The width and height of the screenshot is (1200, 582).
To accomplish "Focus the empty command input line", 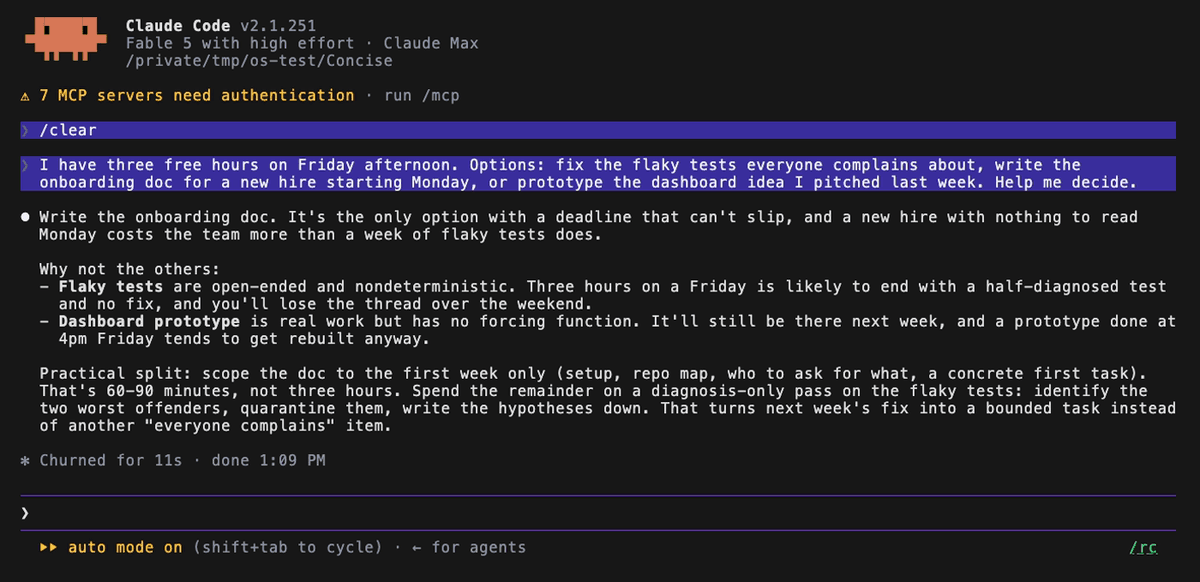I will [600, 512].
